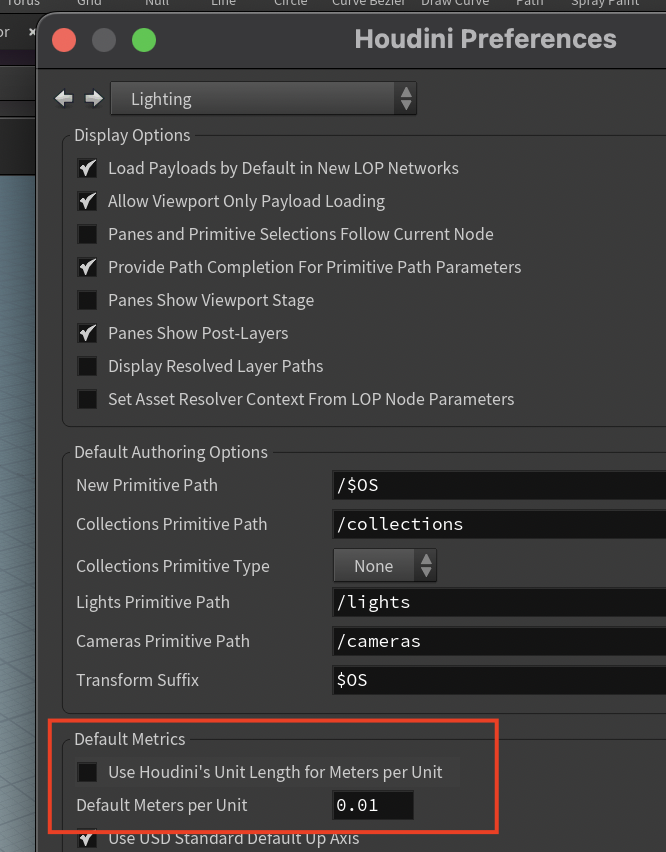Click the Default Meters per Unit field
The image size is (666, 852).
tap(373, 805)
